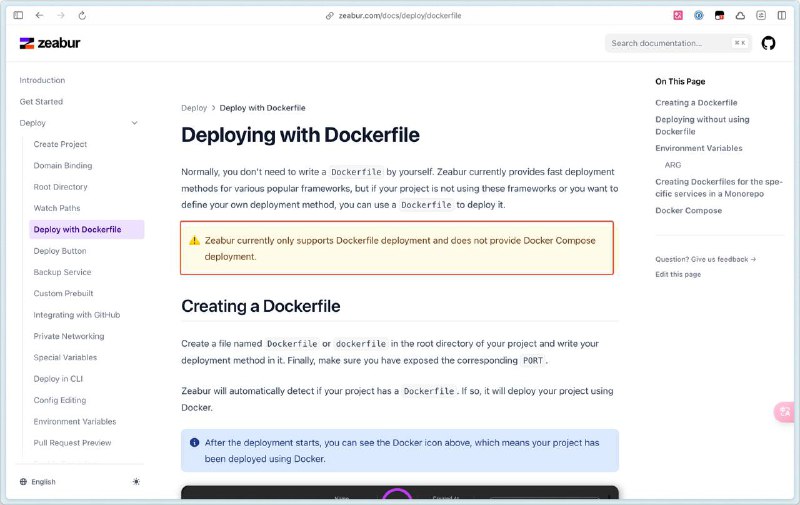800x505 pixels.
Task: Click the globe language icon
Action: (x=23, y=482)
